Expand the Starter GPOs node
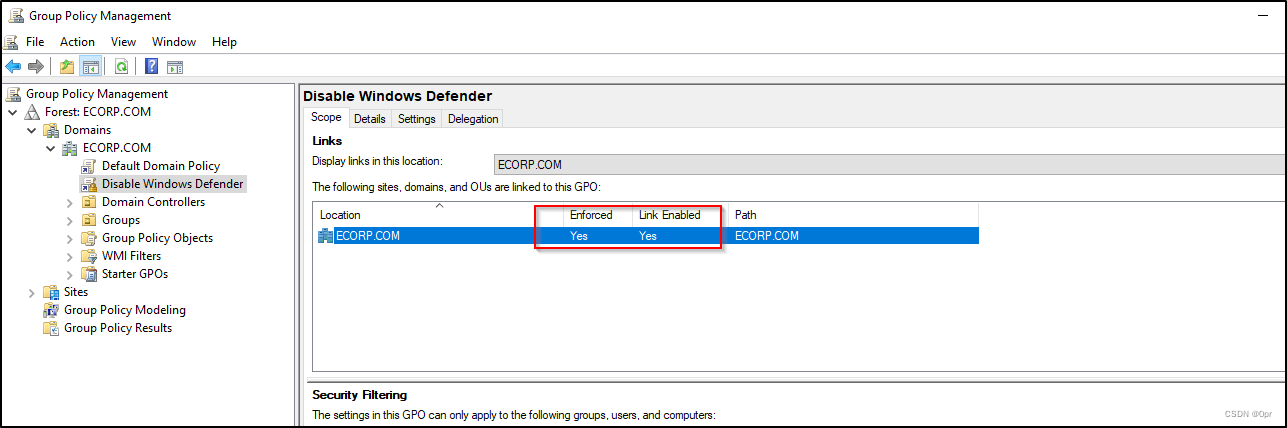The image size is (1287, 428). [70, 274]
